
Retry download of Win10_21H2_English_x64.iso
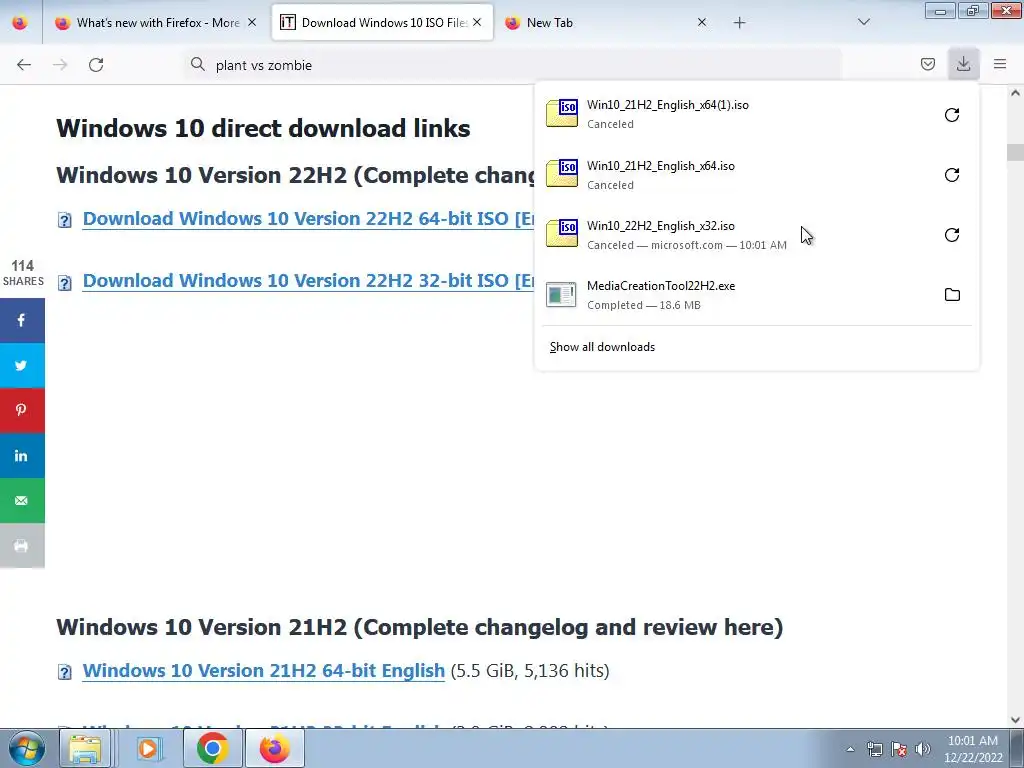pyautogui.click(x=952, y=175)
